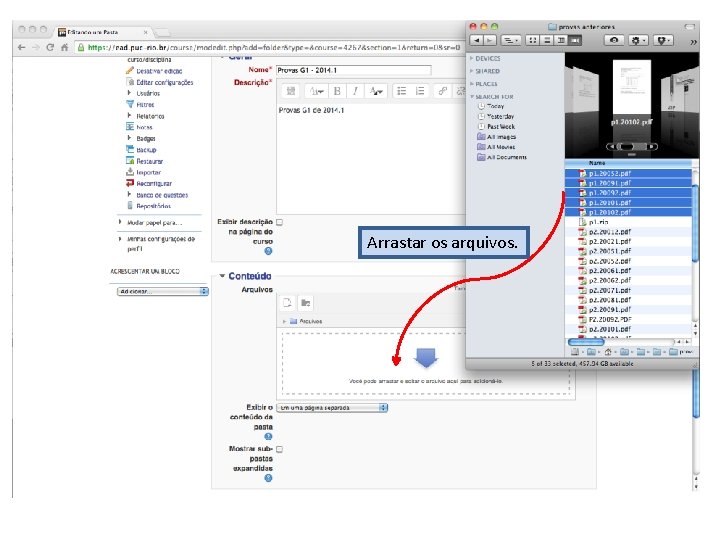Expand Mudar papel para item
720x540 pixels.
coord(120,222)
